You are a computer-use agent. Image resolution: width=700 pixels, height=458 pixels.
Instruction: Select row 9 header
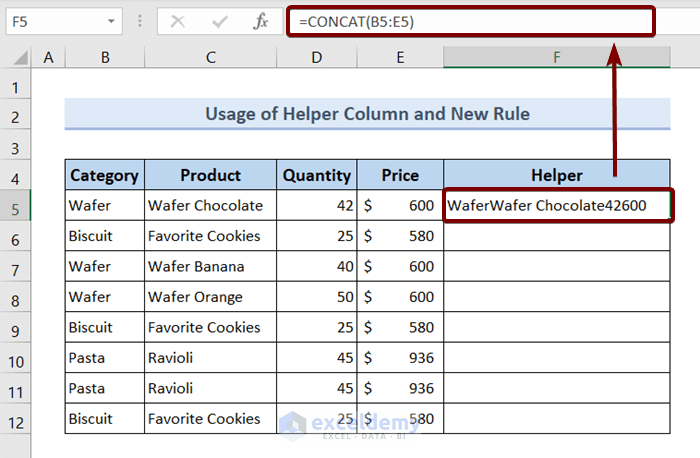click(x=16, y=327)
